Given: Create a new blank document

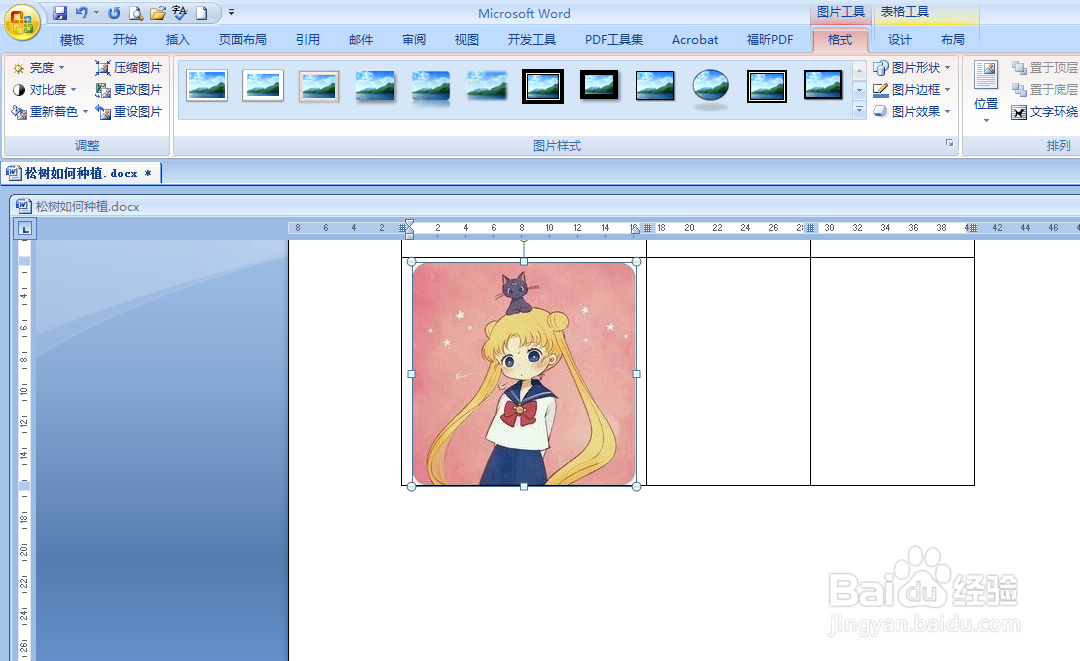Looking at the screenshot, I should 202,13.
